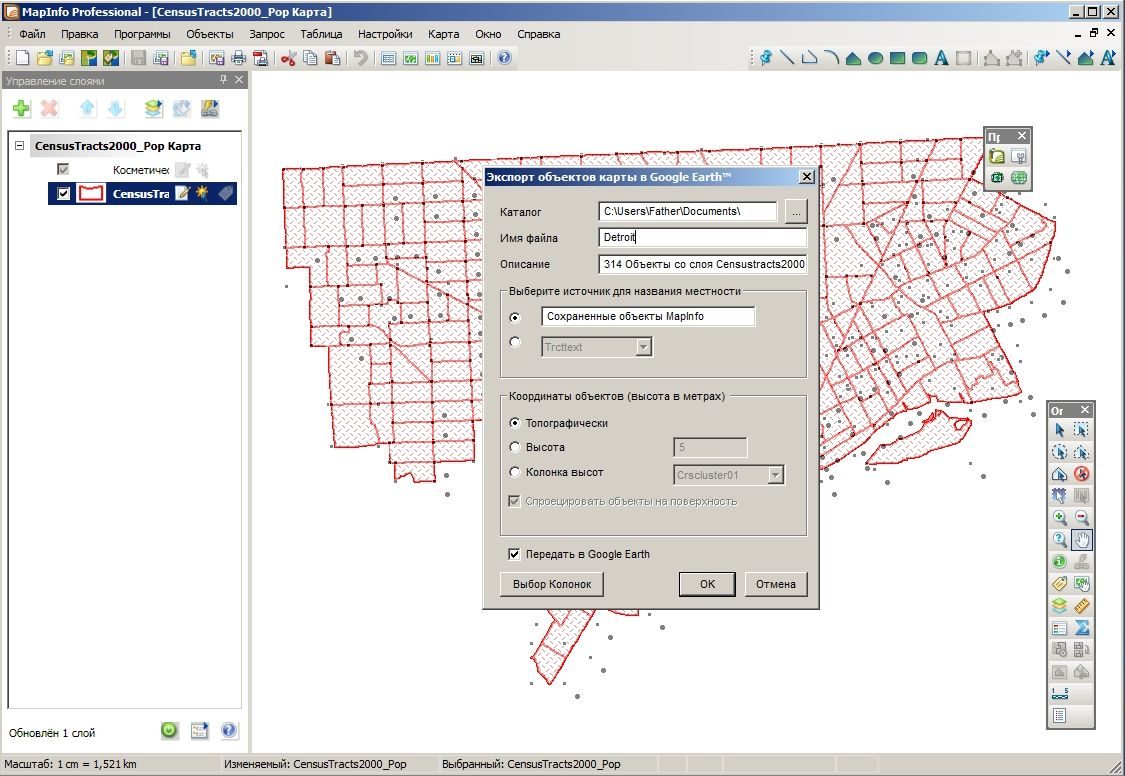Open the Карта menu
Viewport: 1125px width, 776px height.
(x=443, y=34)
